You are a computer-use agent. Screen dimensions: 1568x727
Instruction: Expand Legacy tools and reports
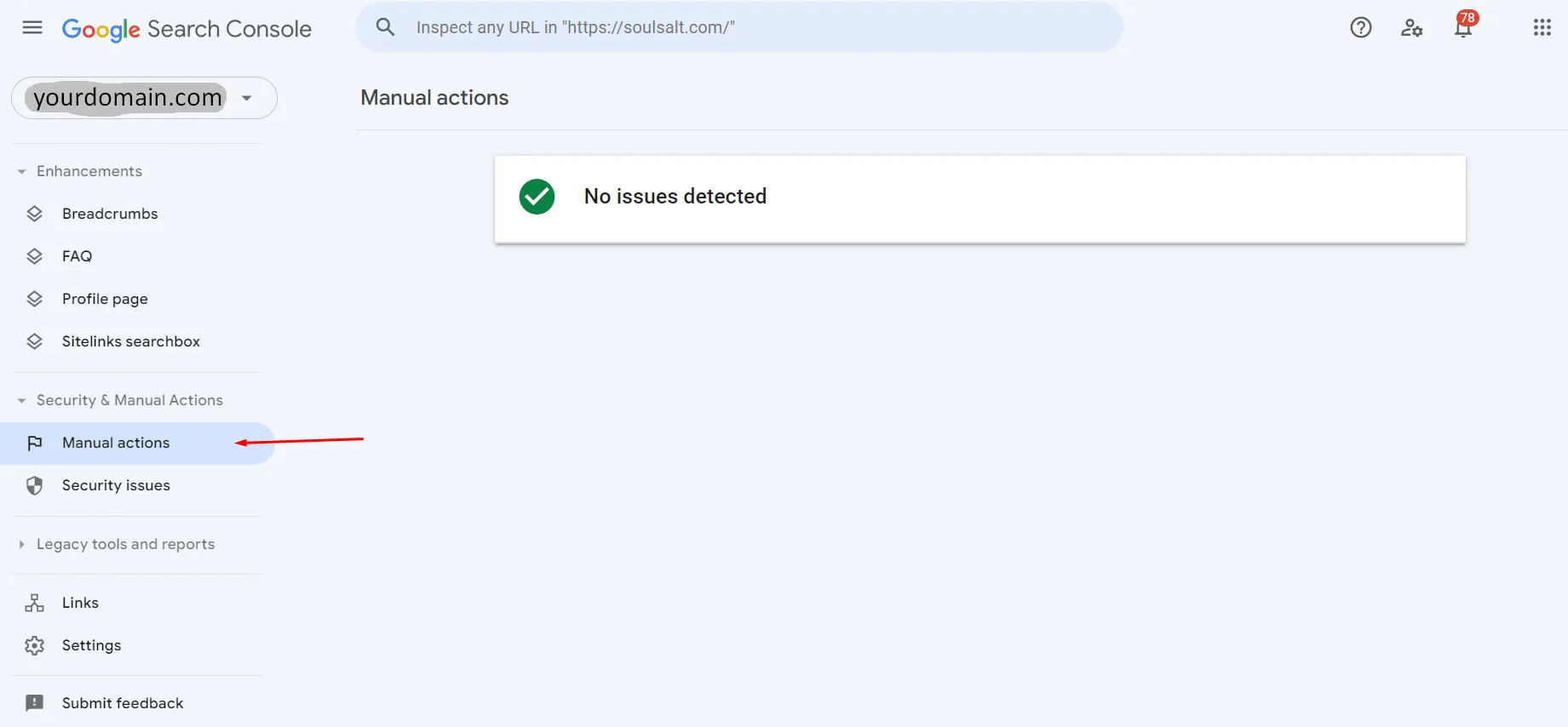coord(22,544)
